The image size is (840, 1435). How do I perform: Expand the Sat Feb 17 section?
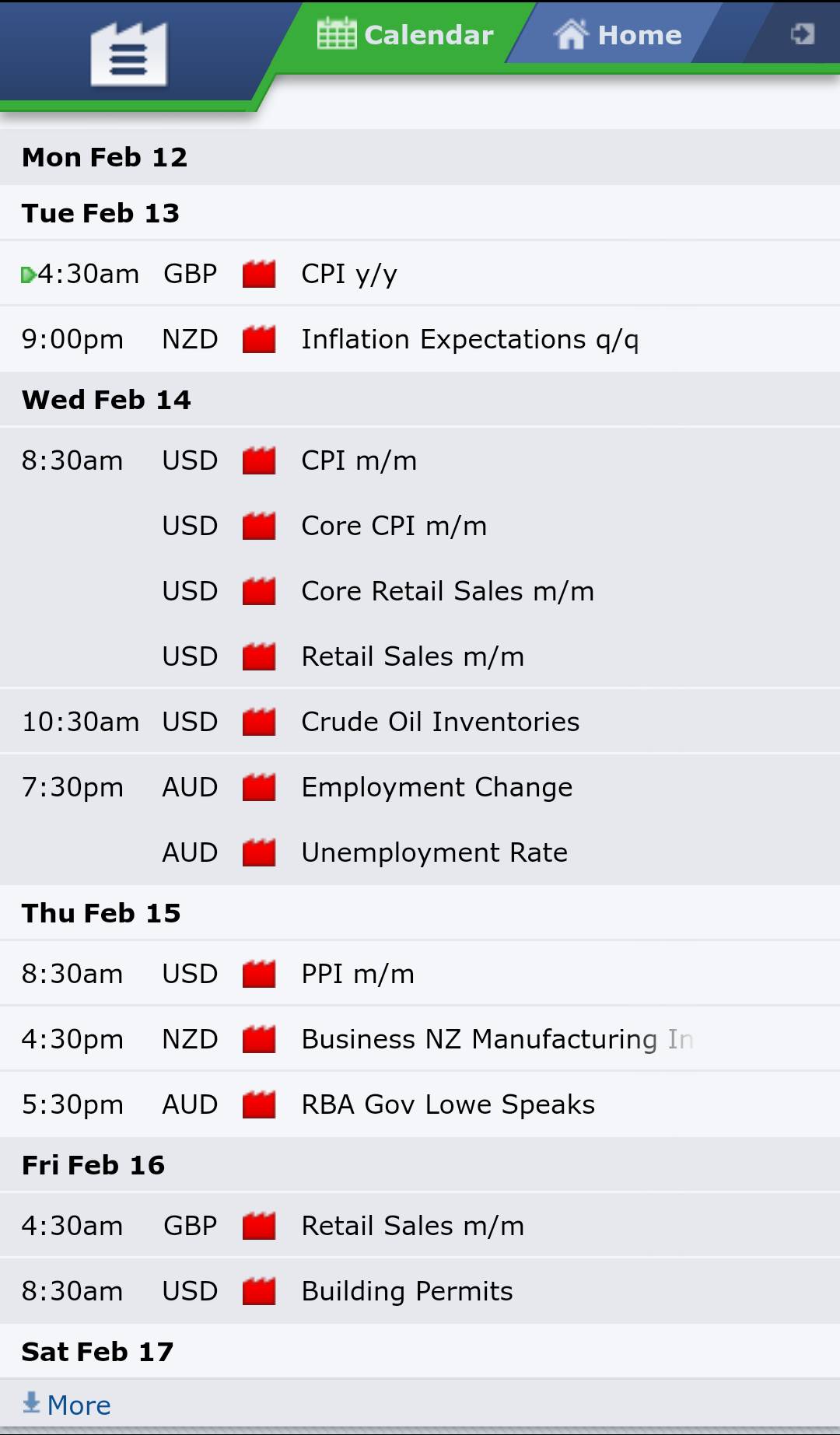(x=98, y=1352)
